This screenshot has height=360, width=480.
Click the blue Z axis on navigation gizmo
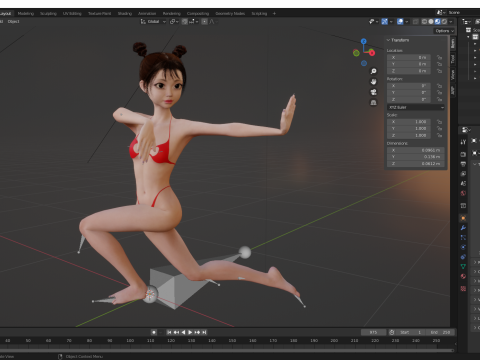coord(364,41)
